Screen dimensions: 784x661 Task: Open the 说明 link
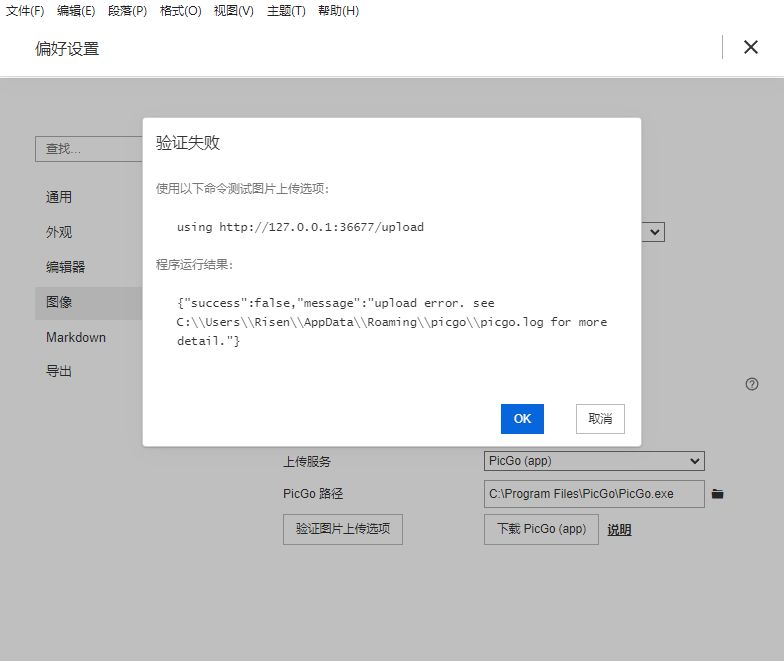[619, 530]
